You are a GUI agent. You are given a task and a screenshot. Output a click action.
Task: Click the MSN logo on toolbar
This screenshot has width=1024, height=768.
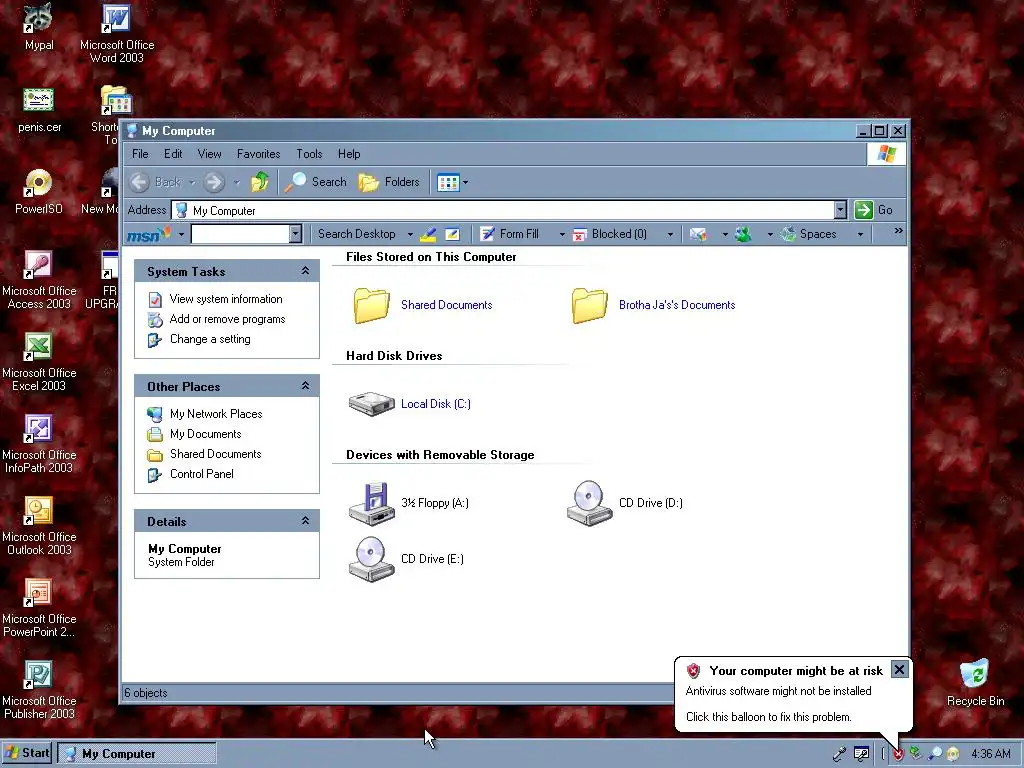[149, 234]
